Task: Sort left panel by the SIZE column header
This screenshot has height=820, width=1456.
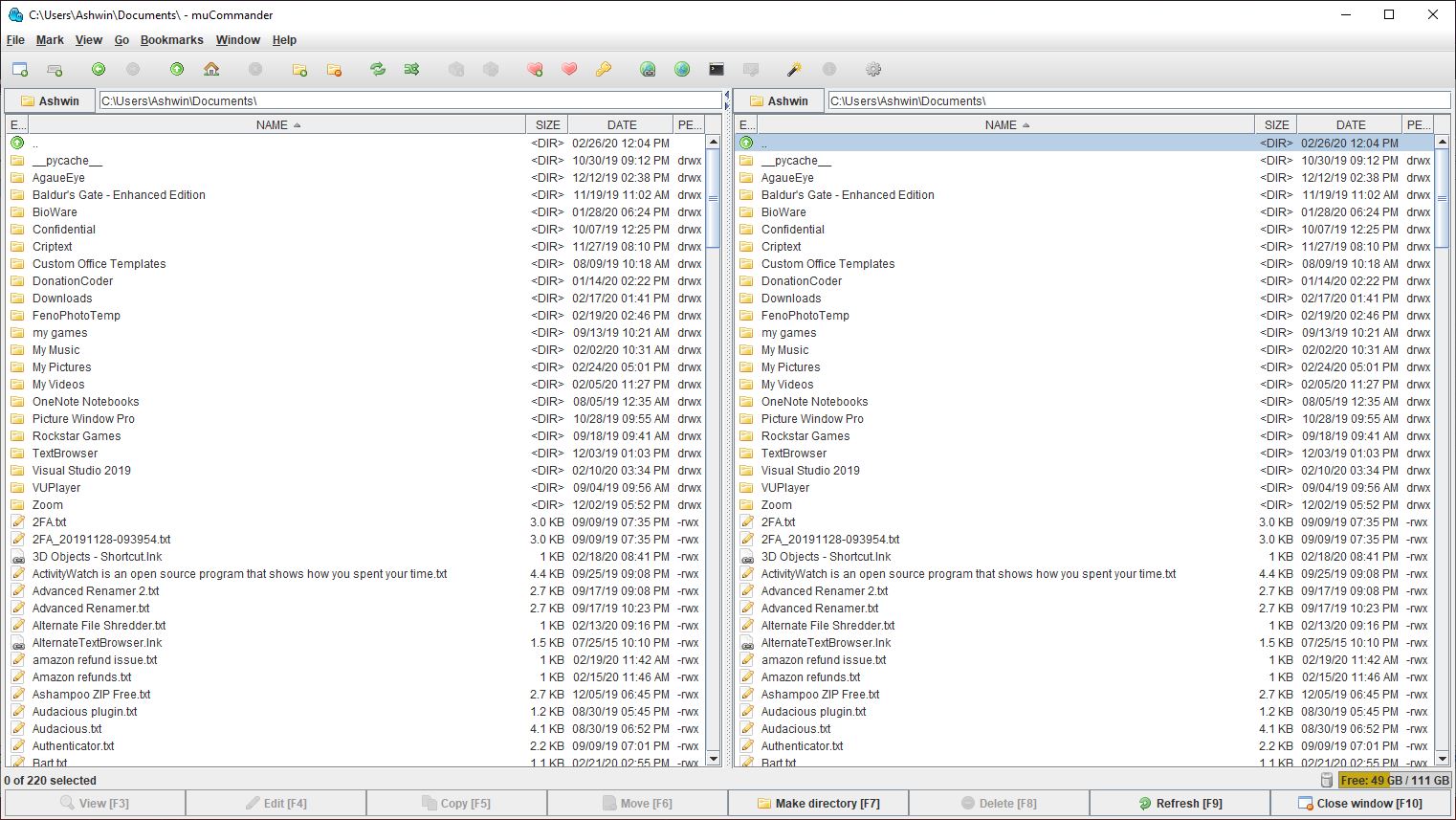Action: coord(547,125)
